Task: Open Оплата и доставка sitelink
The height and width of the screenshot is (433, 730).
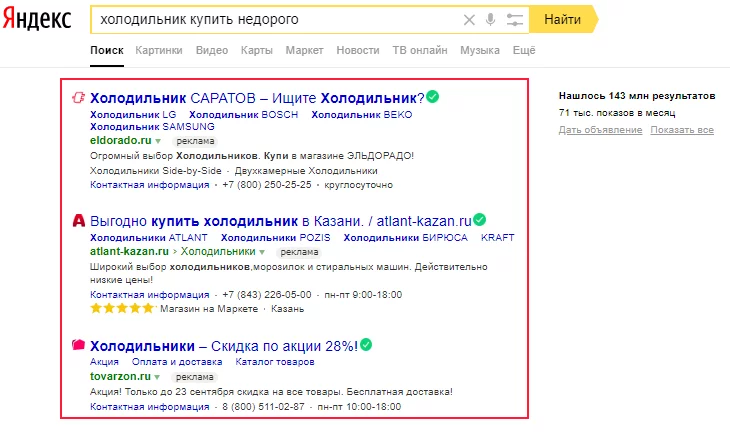Action: 177,362
